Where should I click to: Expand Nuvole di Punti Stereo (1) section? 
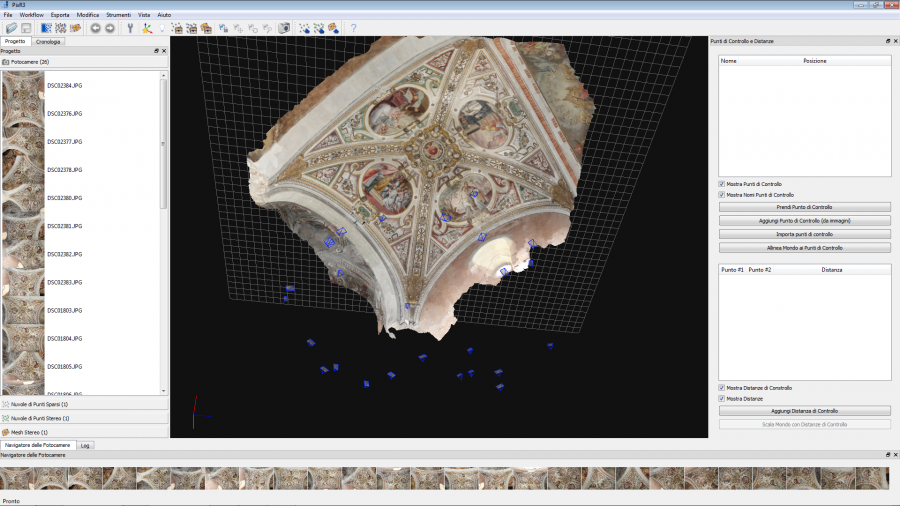(84, 418)
